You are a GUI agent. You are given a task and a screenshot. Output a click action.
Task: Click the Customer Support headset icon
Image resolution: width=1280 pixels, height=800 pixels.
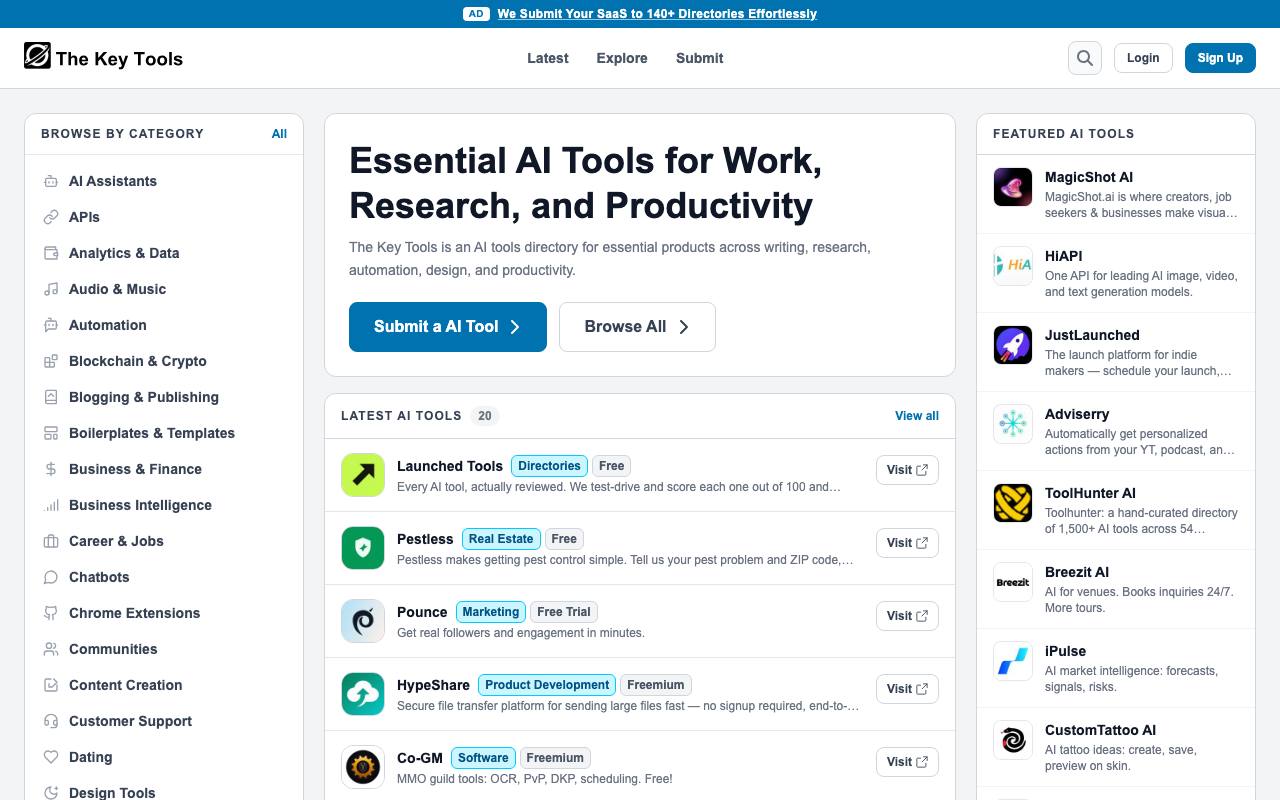51,721
